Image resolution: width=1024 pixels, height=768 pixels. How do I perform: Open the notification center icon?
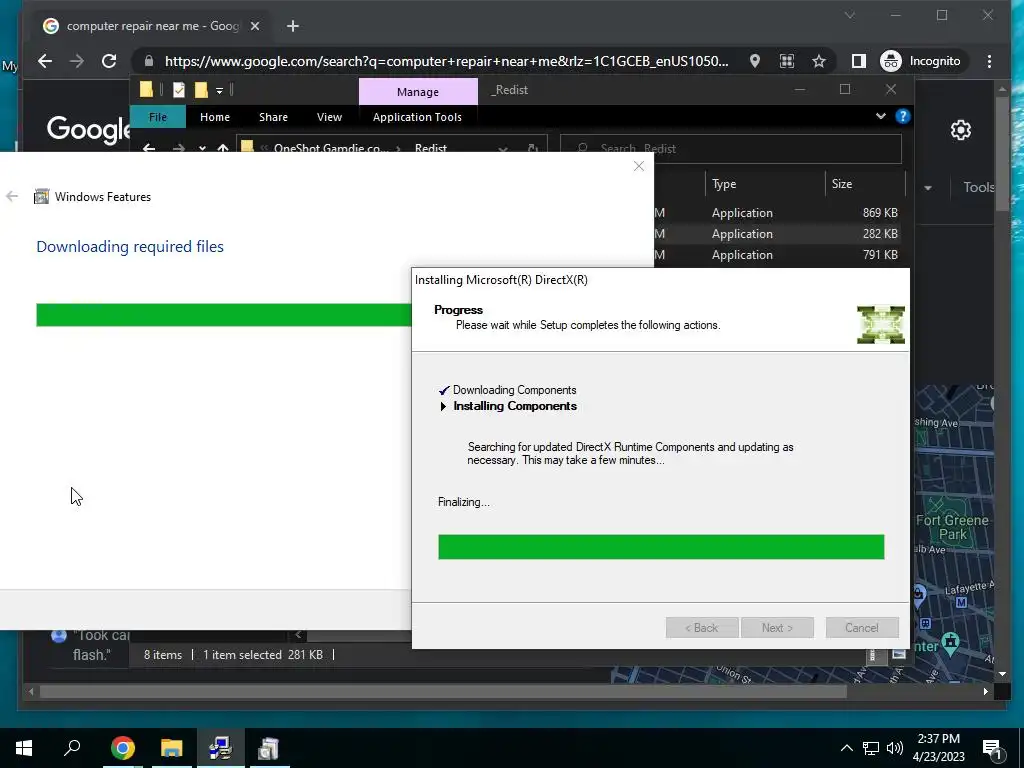(992, 748)
